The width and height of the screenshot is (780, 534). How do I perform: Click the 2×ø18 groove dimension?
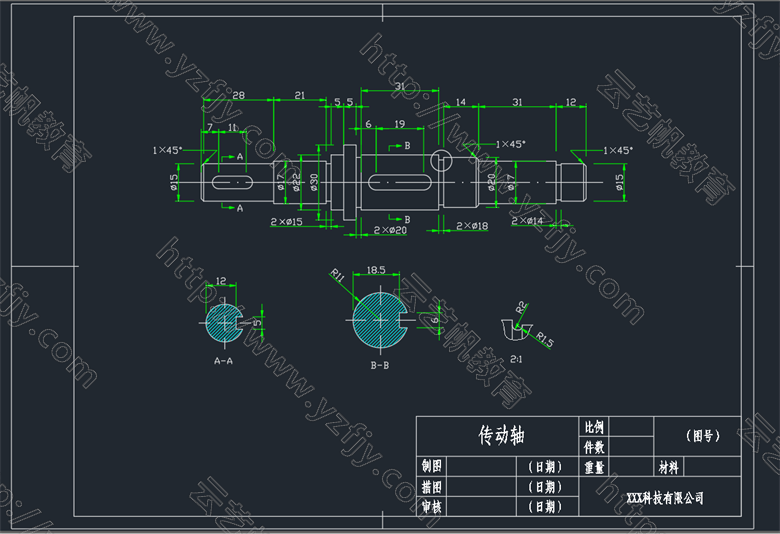pyautogui.click(x=472, y=226)
